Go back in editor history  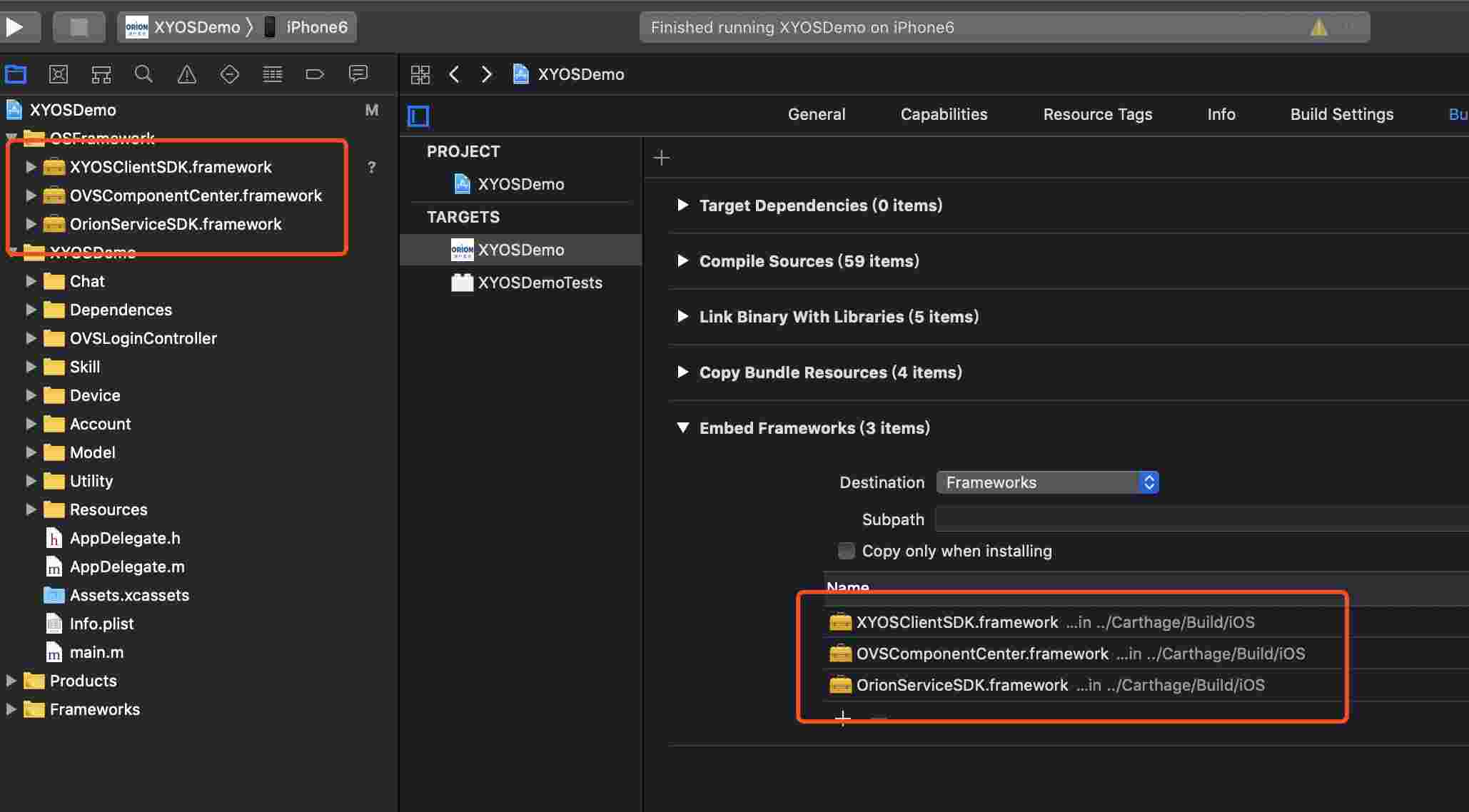click(454, 74)
